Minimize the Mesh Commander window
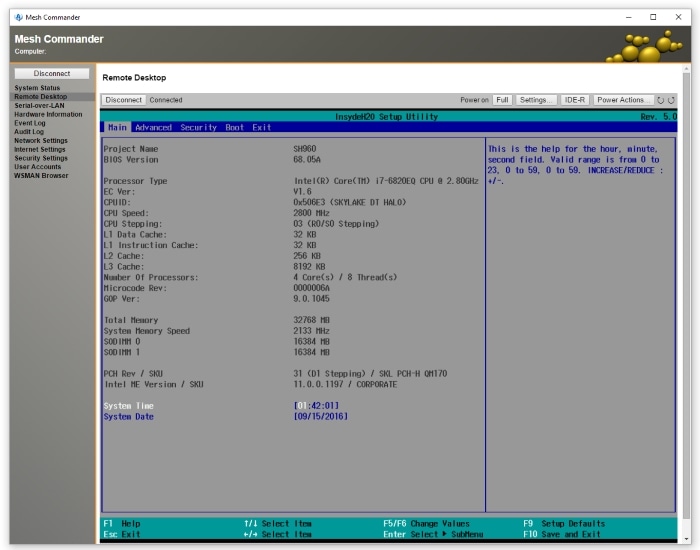 point(629,17)
